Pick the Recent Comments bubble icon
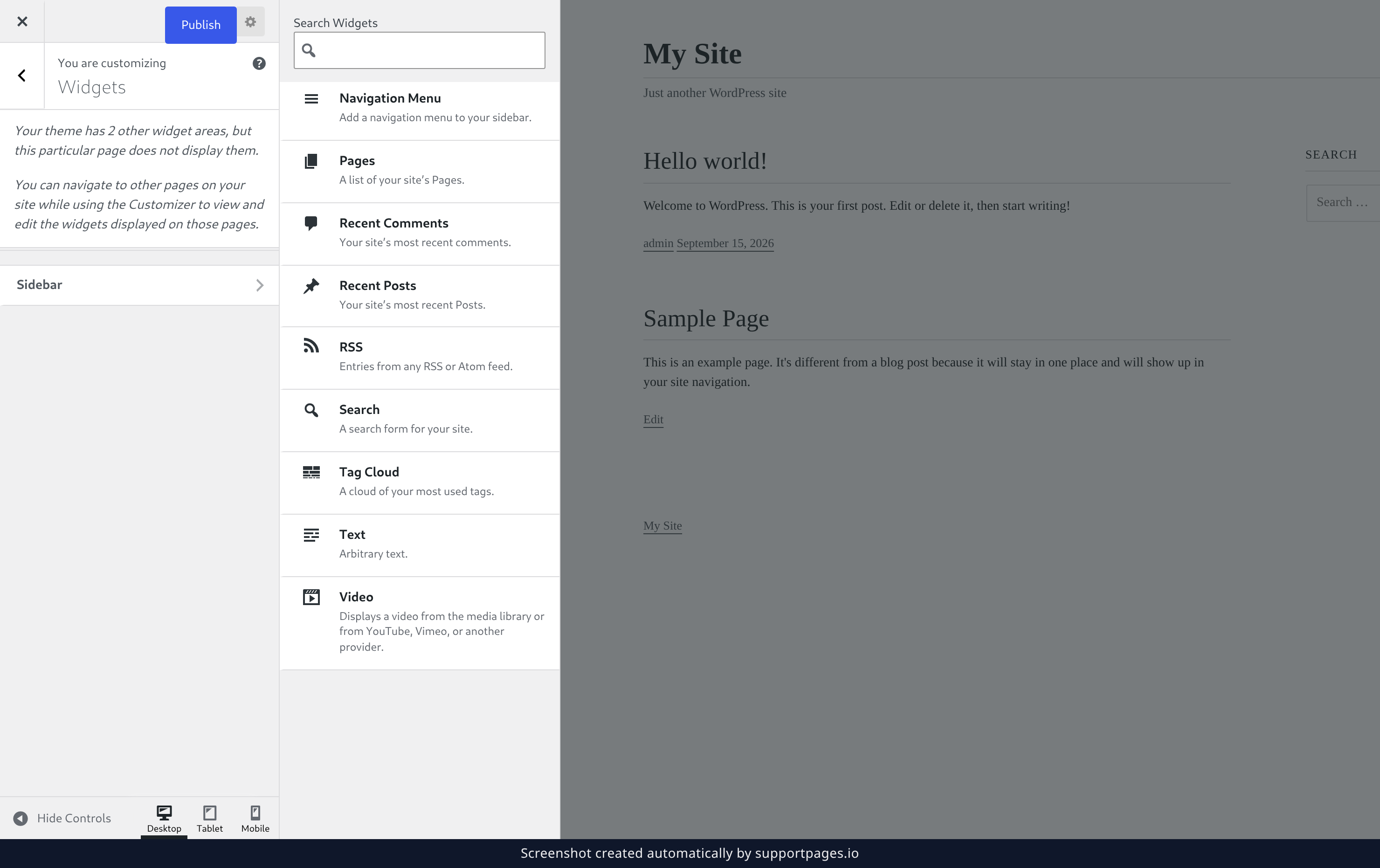 pos(311,223)
